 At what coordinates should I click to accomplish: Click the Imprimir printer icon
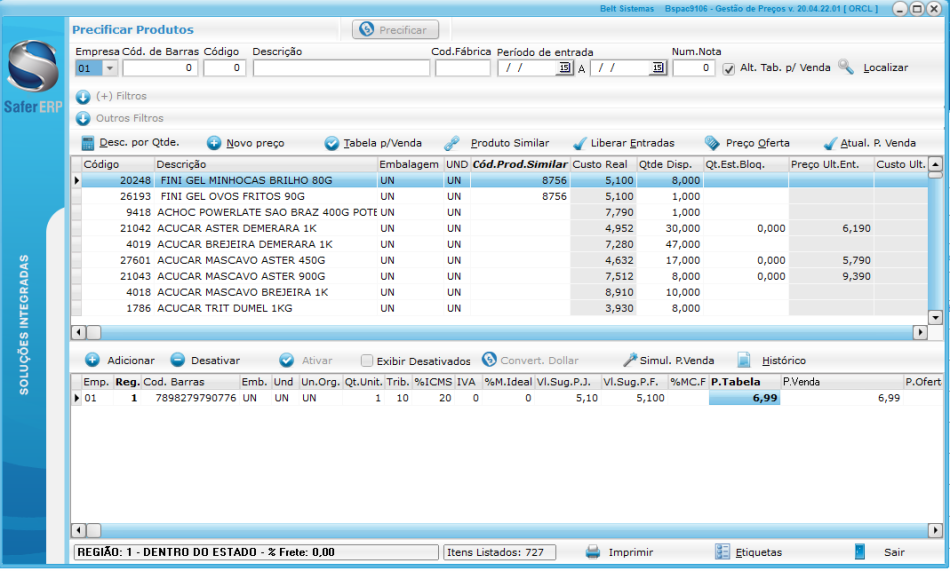593,552
